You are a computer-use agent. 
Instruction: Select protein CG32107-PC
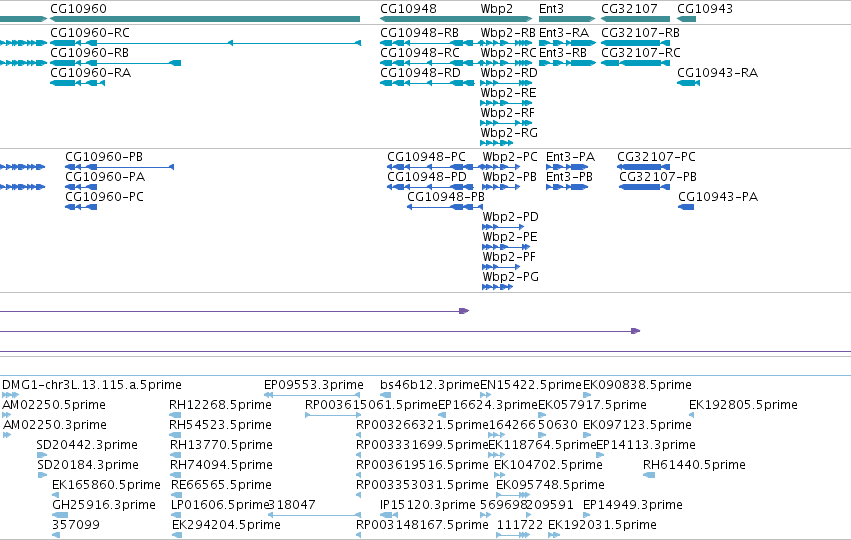(x=644, y=167)
